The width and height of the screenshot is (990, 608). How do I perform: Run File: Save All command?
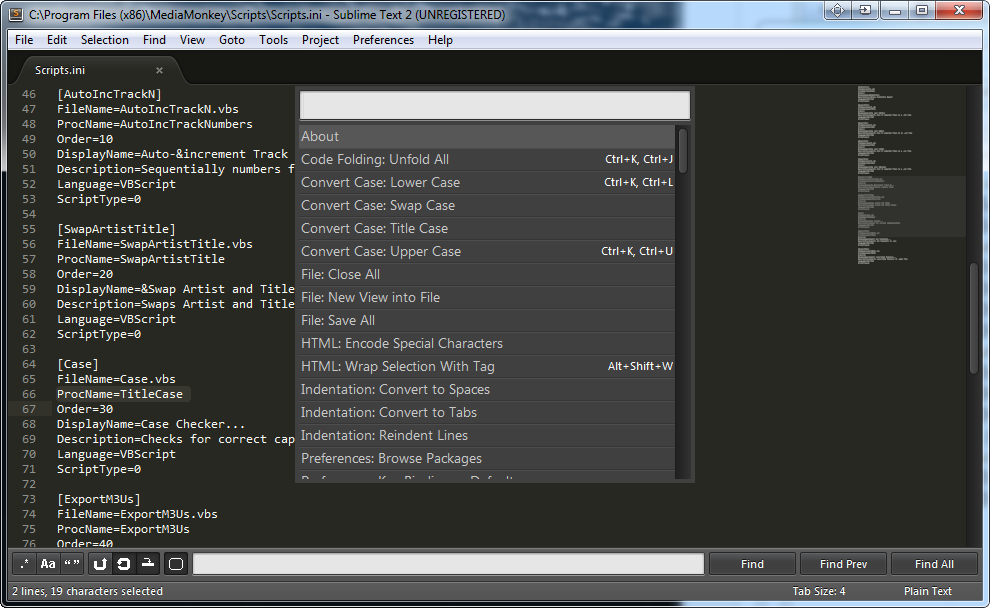click(487, 321)
